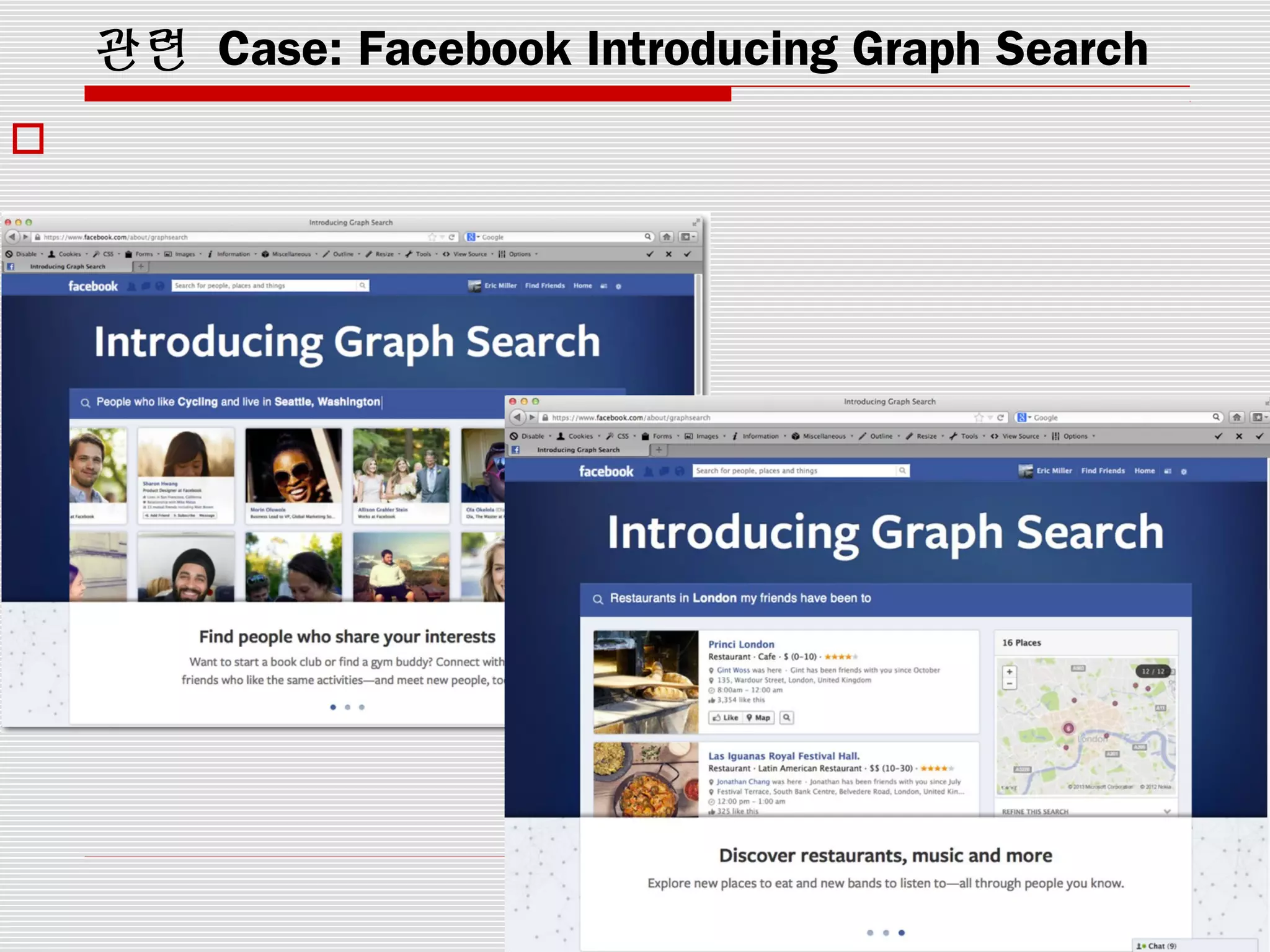Image resolution: width=1270 pixels, height=952 pixels.
Task: Click Home icon in rear browser toolbar
Action: coord(667,237)
